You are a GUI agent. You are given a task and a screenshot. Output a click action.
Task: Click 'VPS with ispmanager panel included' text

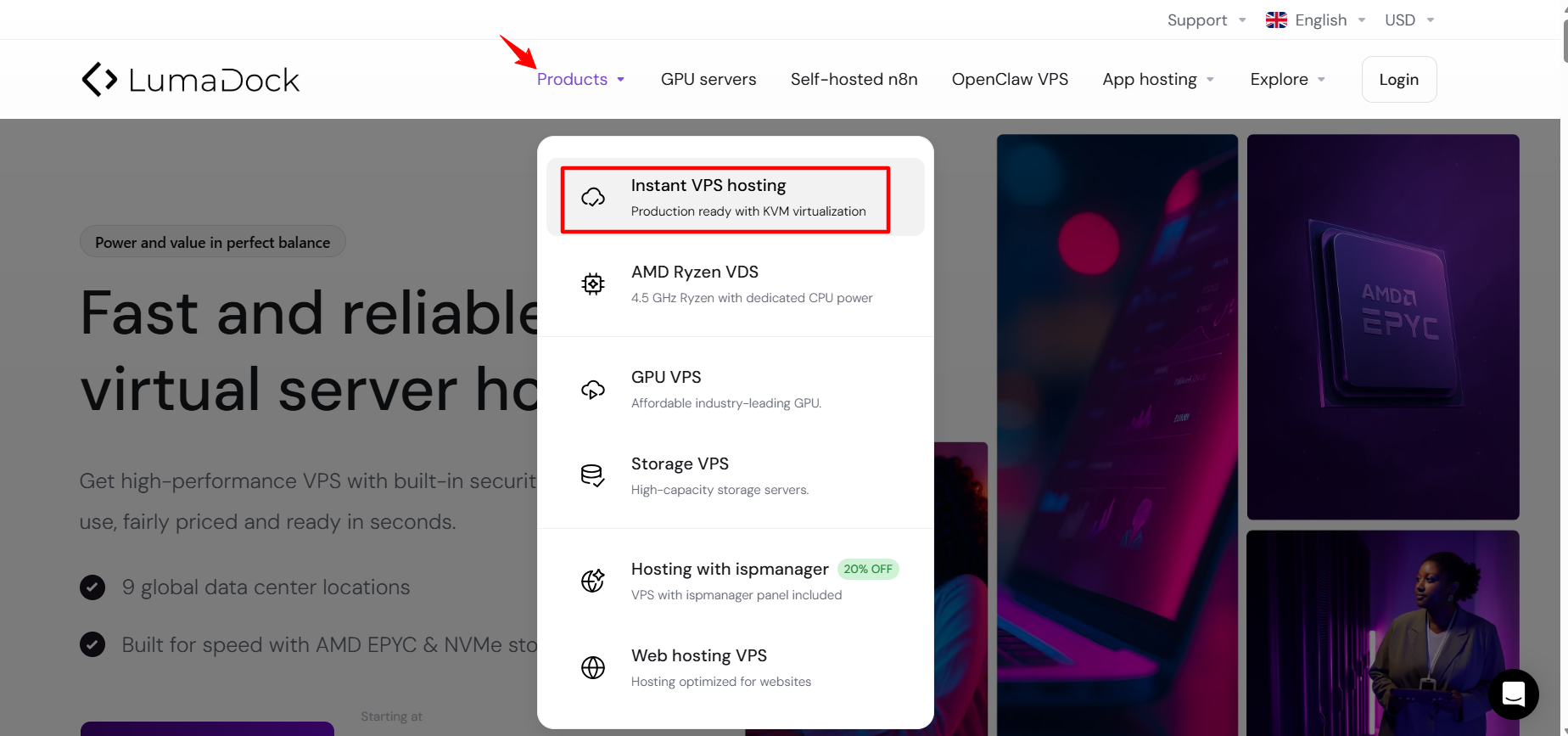736,595
